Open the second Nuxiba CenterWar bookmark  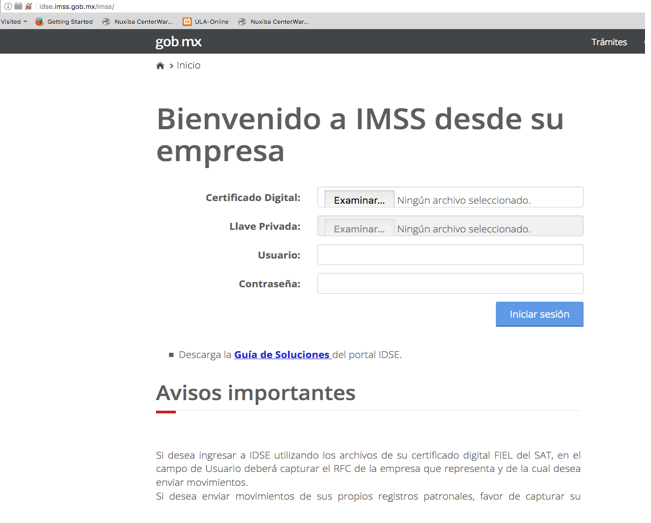click(x=273, y=22)
